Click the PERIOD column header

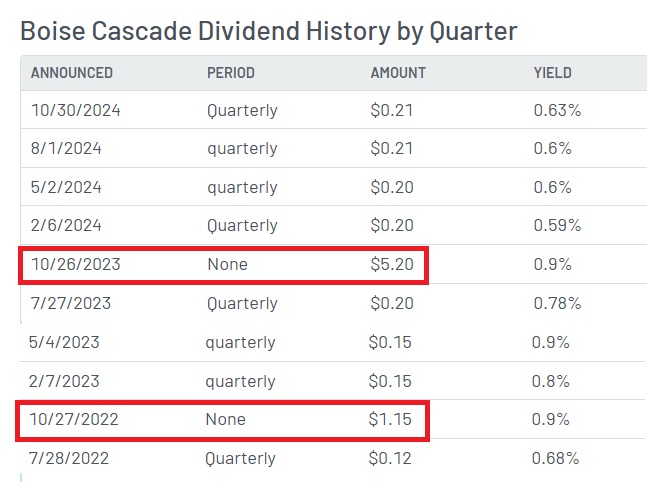click(x=231, y=73)
